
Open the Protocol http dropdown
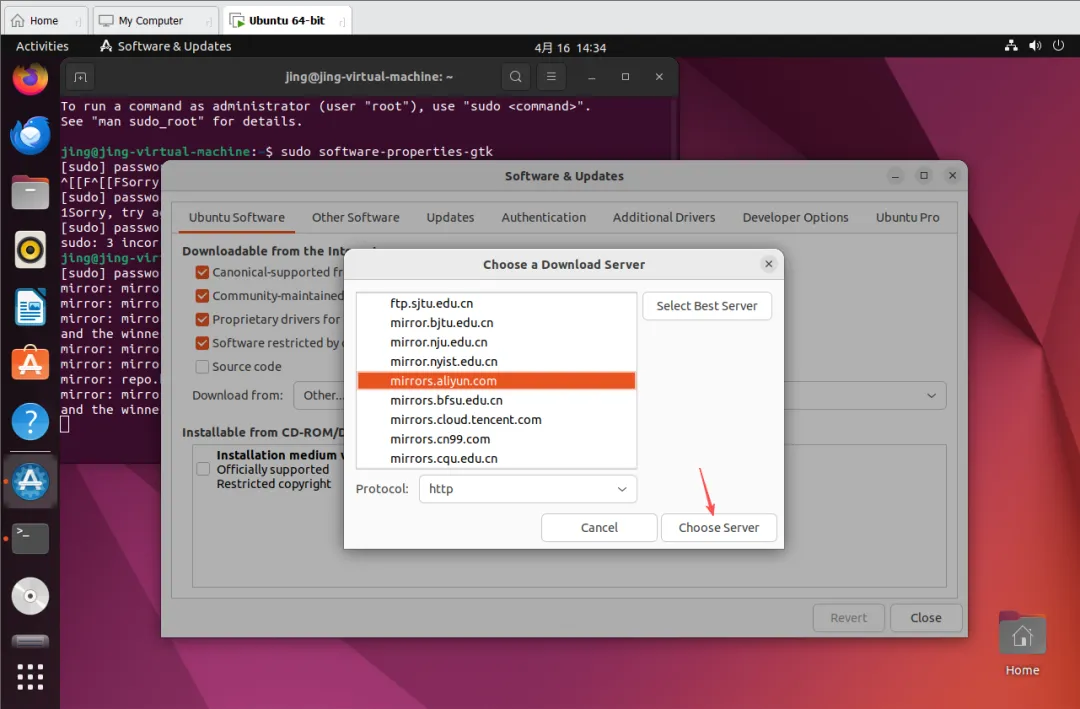528,489
